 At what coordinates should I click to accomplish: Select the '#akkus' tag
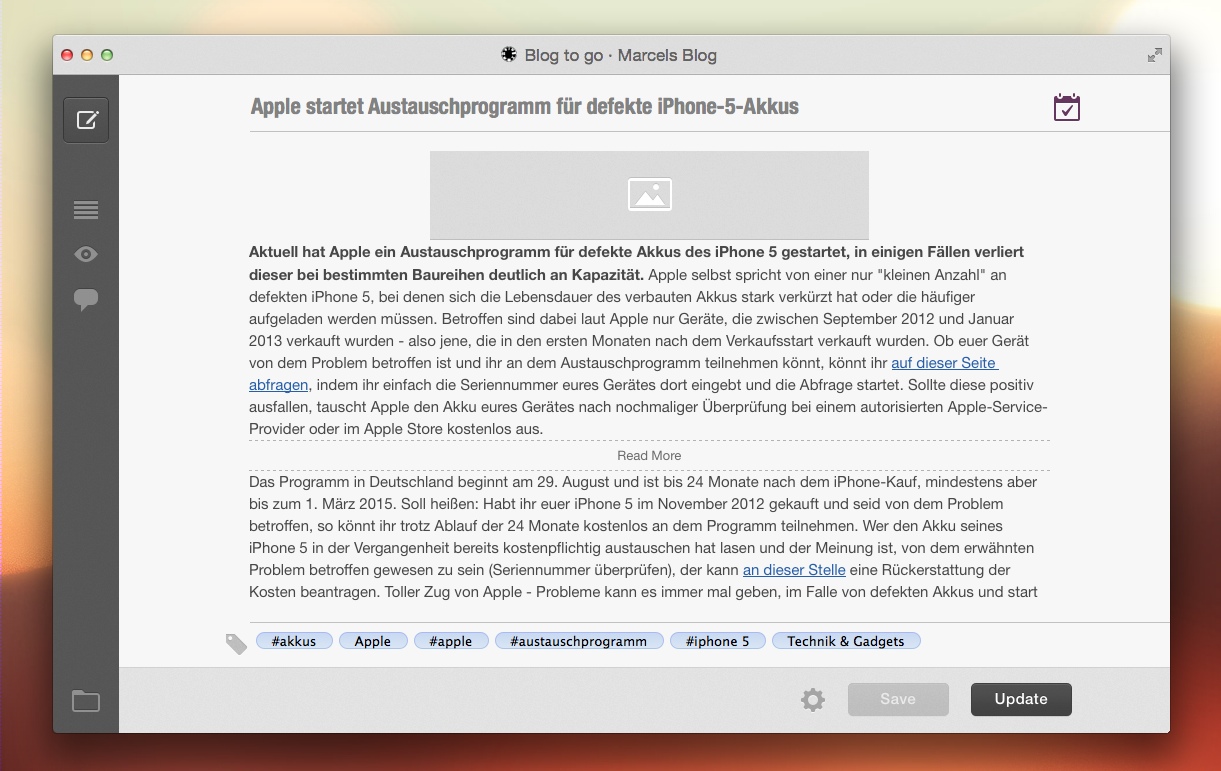click(294, 640)
